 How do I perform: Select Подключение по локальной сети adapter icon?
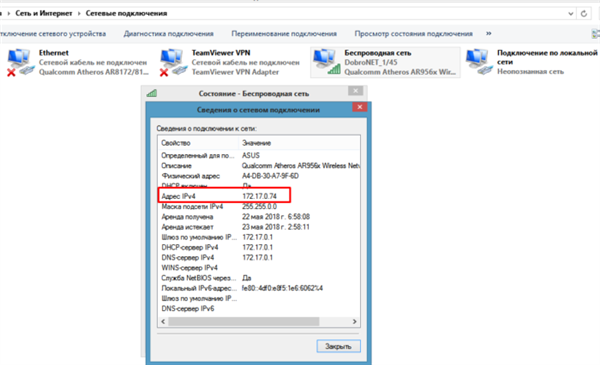coord(479,62)
